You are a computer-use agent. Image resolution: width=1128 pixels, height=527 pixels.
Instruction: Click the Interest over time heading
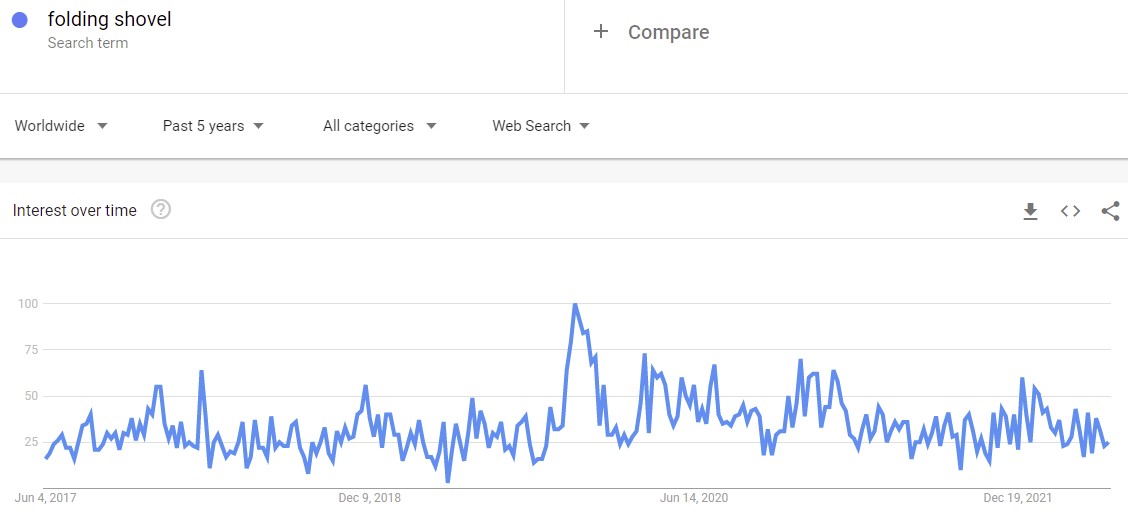(75, 211)
